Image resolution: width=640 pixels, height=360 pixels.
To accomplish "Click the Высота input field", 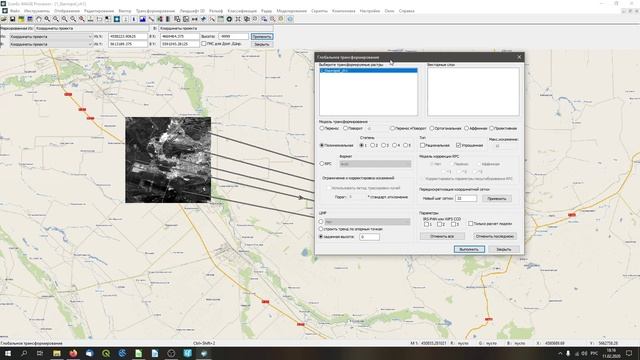I will [233, 36].
